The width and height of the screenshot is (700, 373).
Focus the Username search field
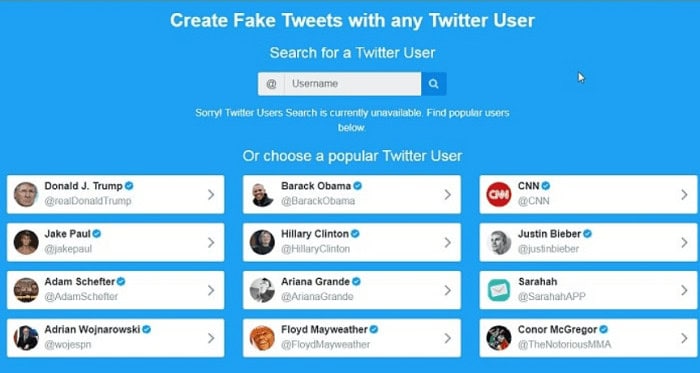tap(353, 84)
